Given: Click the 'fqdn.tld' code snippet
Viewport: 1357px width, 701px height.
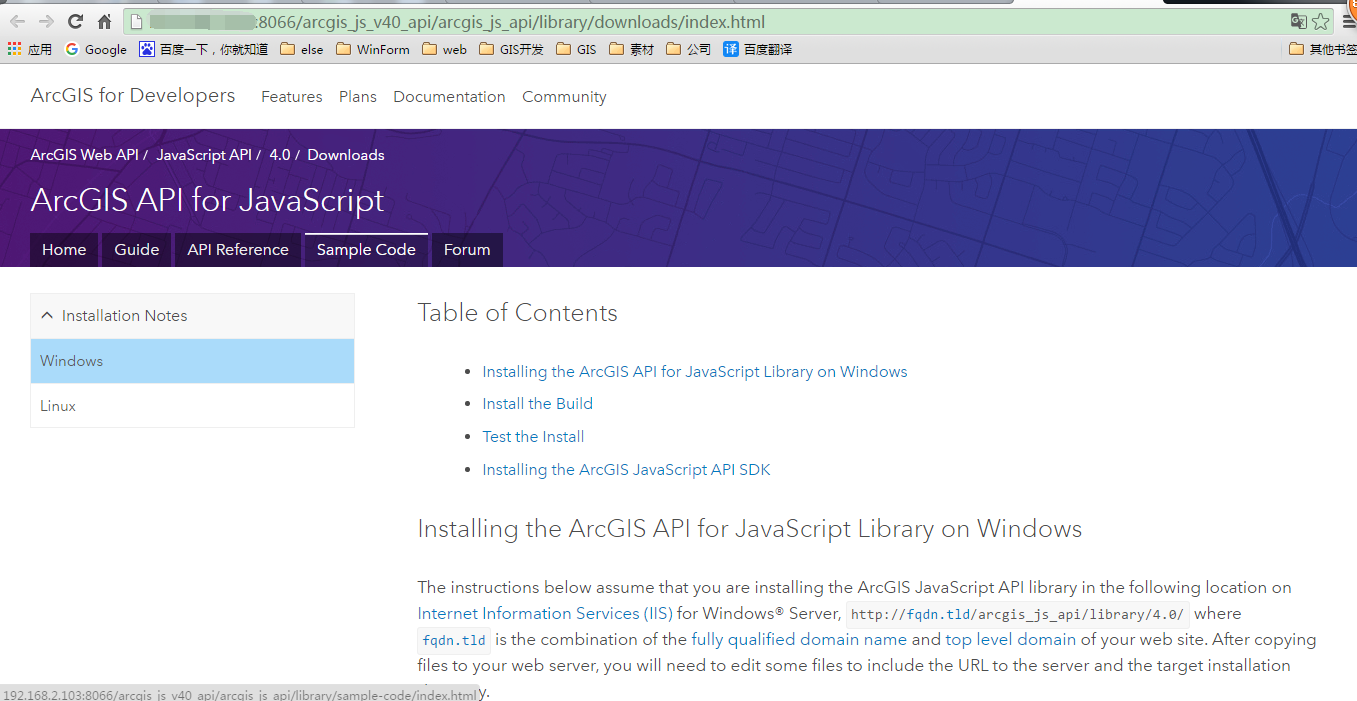Looking at the screenshot, I should click(x=454, y=640).
